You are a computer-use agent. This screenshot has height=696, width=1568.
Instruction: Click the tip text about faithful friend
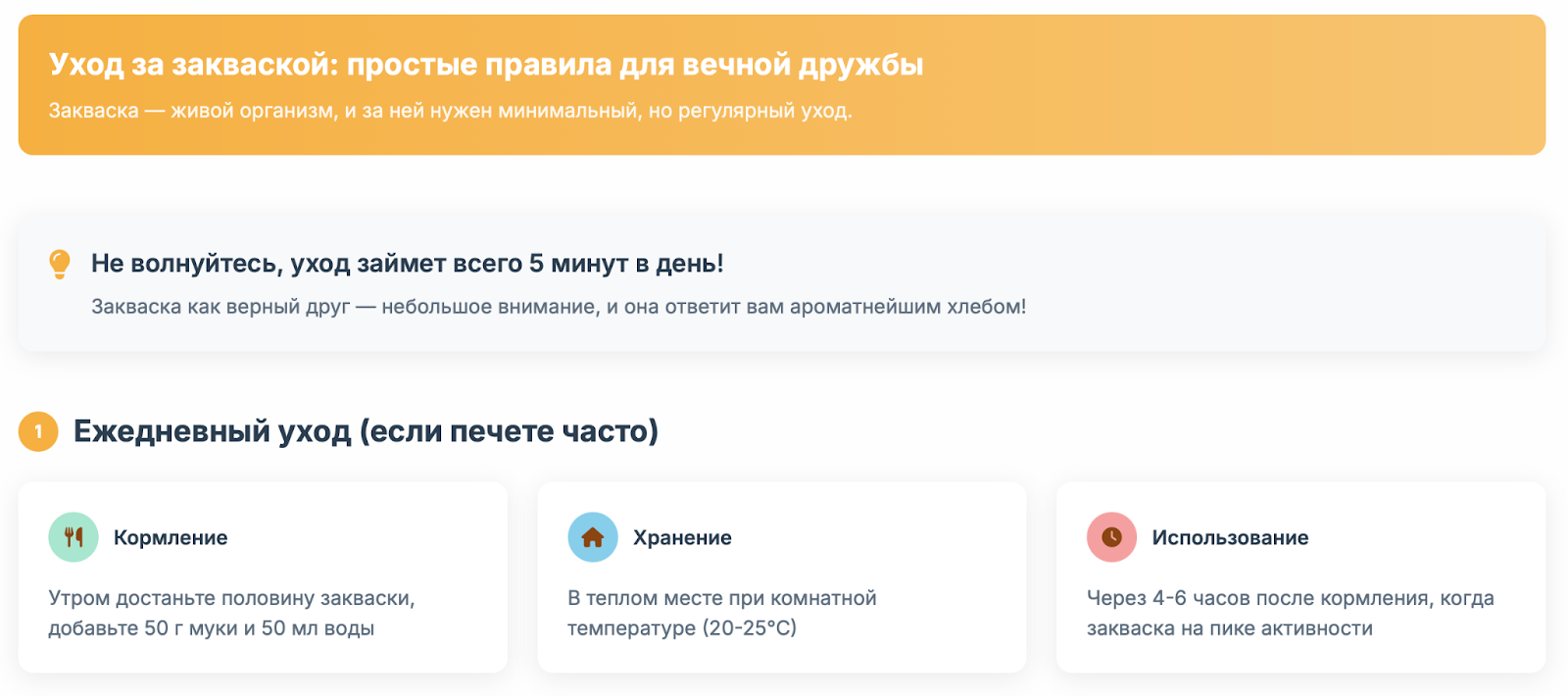pos(559,307)
